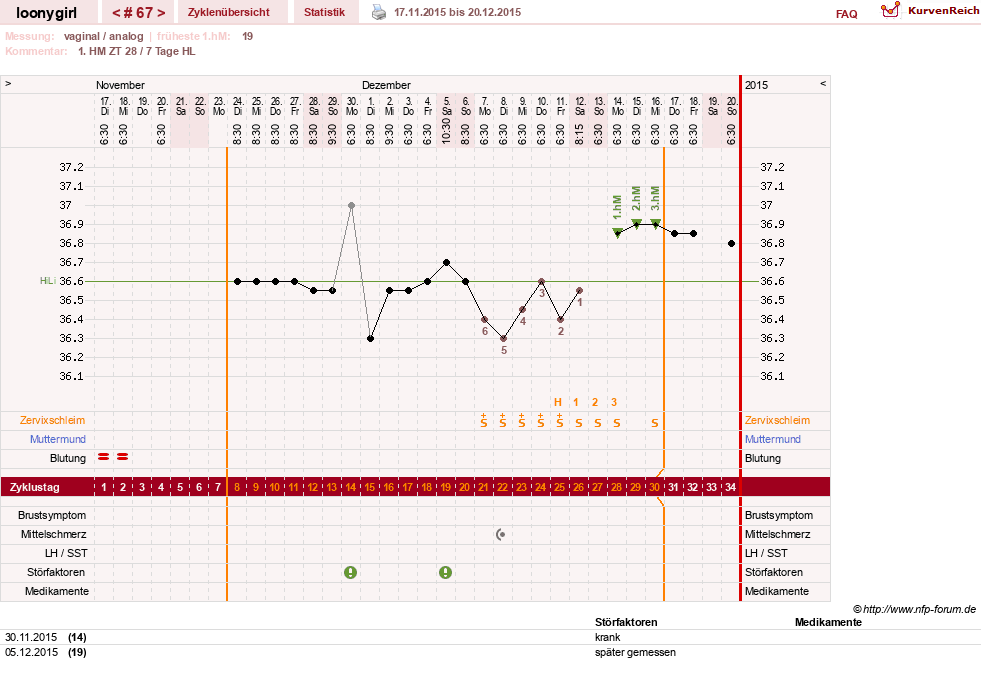Click the Störfaktoren icon on cycle day 14
Image resolution: width=981 pixels, height=681 pixels.
point(351,572)
